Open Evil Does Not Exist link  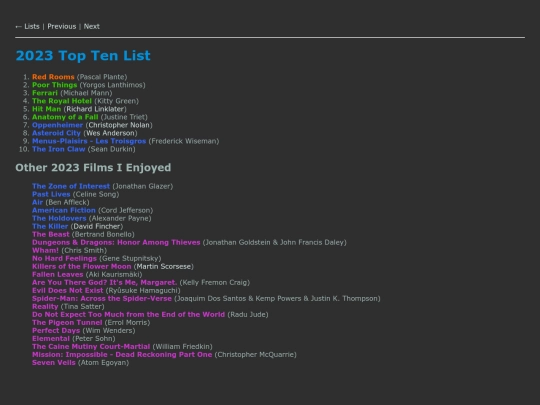coord(68,291)
